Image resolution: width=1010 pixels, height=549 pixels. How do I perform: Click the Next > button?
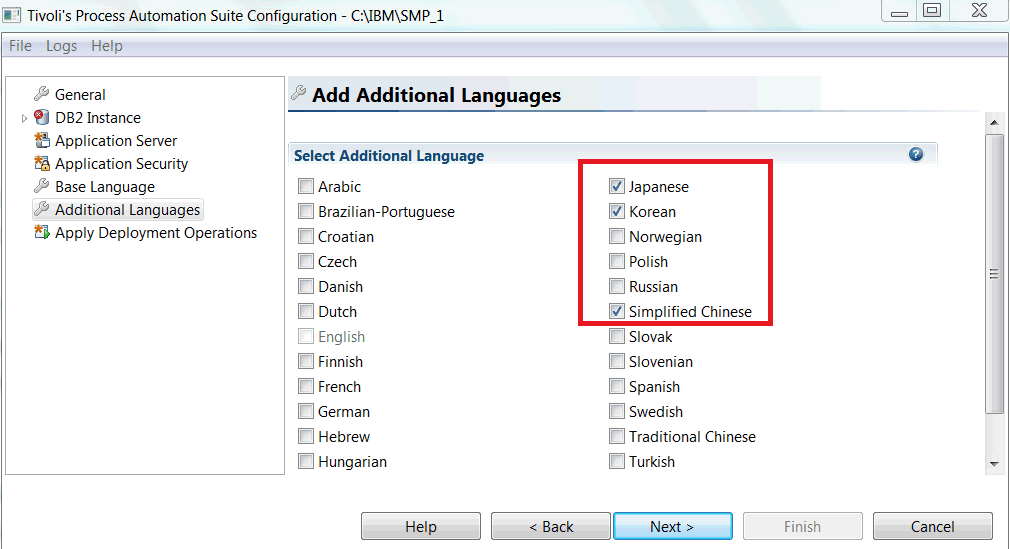tap(672, 526)
